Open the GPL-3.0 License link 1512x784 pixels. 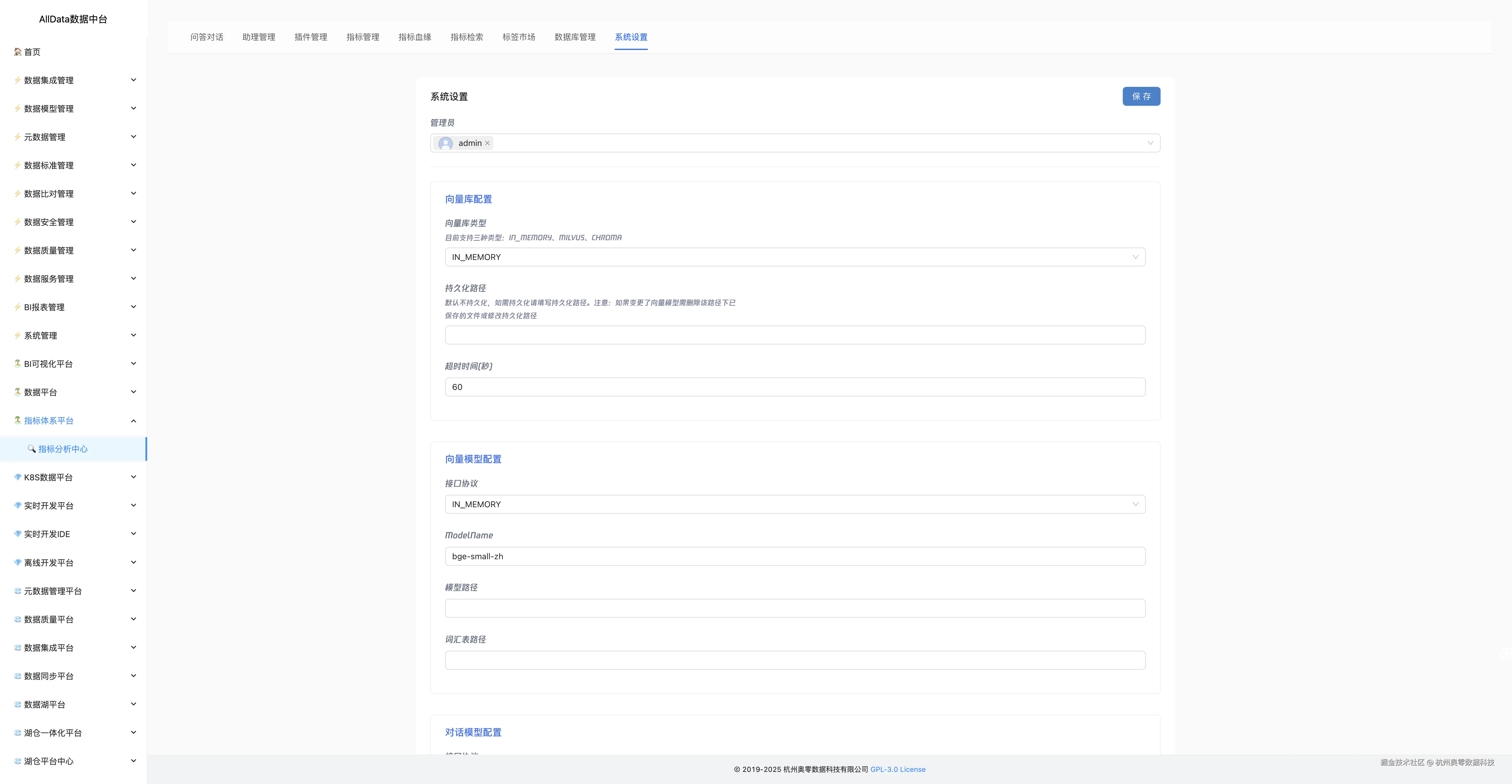tap(898, 769)
